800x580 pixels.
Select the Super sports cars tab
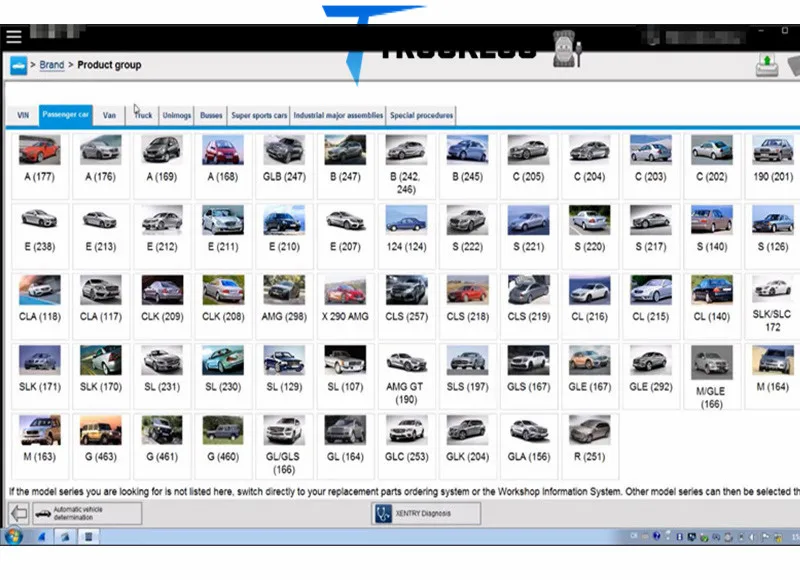[259, 115]
